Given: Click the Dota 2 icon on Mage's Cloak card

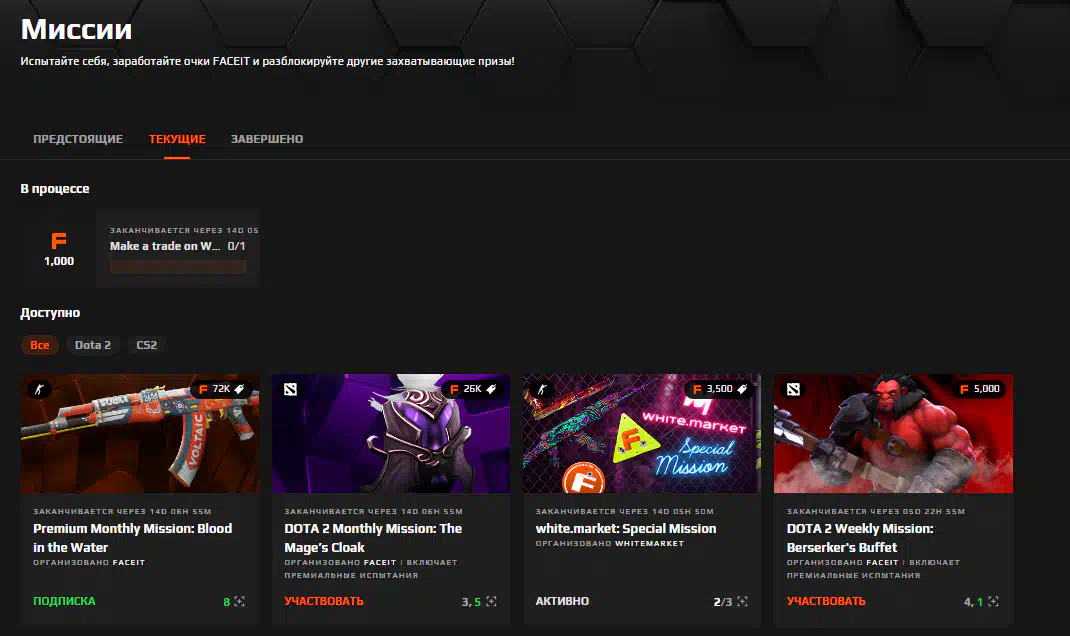Looking at the screenshot, I should point(291,390).
